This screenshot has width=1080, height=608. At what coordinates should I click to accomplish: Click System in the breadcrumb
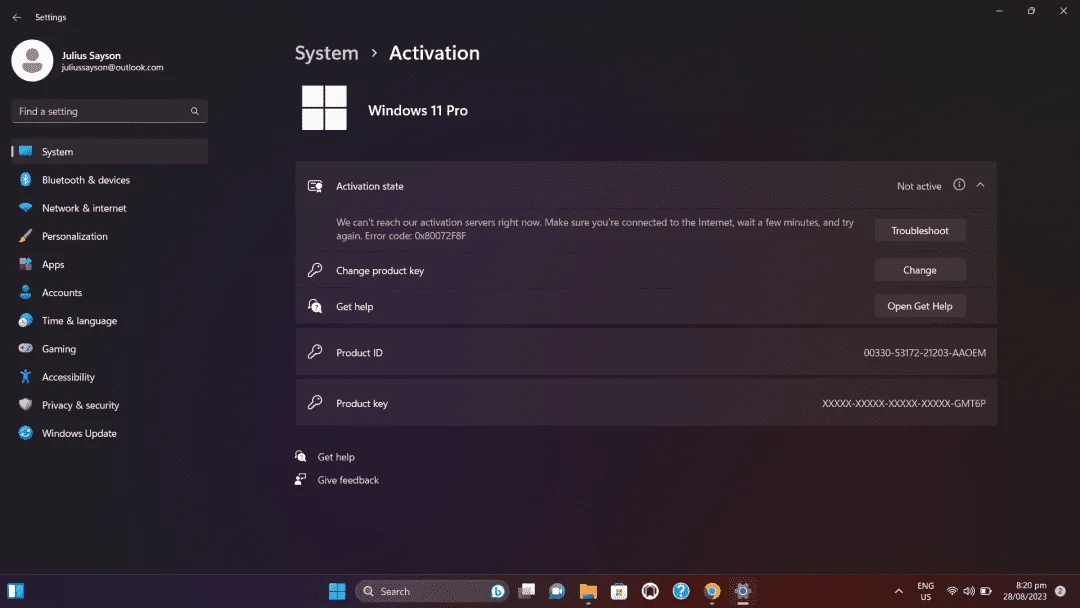[326, 53]
